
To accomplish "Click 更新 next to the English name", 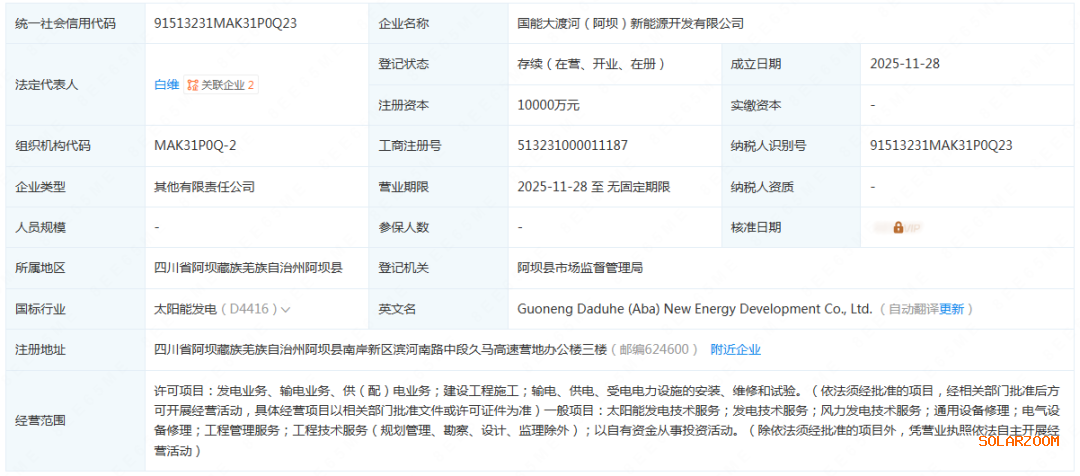I will coord(952,309).
